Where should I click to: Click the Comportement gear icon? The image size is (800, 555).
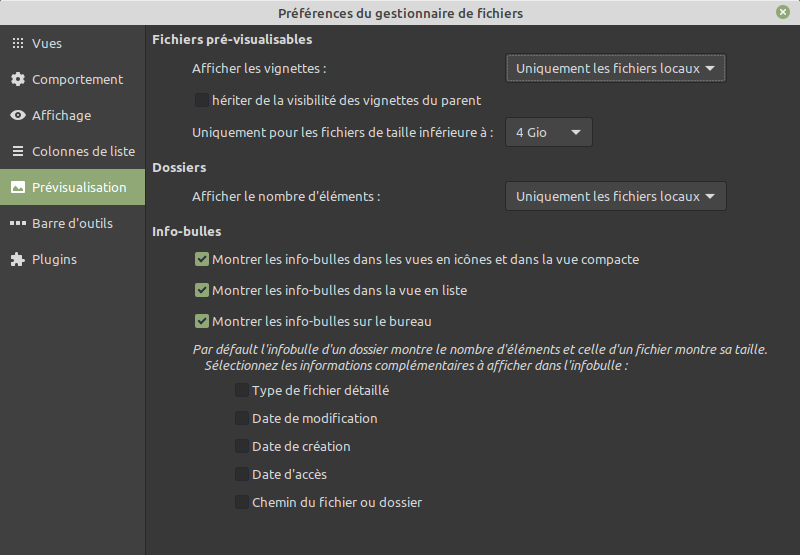point(17,80)
